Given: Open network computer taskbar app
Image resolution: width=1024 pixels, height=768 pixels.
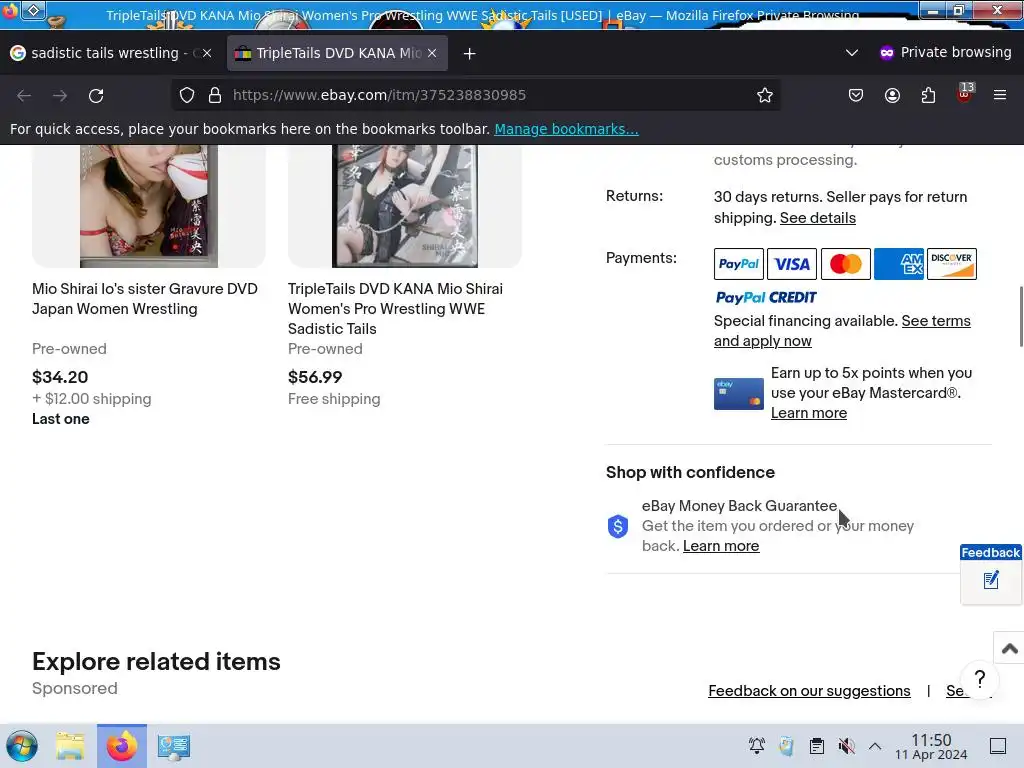Looking at the screenshot, I should click(x=174, y=746).
